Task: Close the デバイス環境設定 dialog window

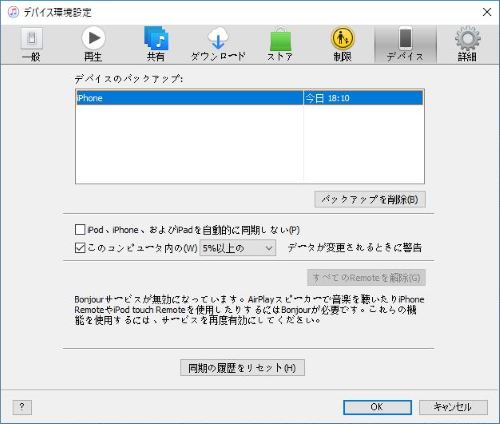Action: (487, 12)
